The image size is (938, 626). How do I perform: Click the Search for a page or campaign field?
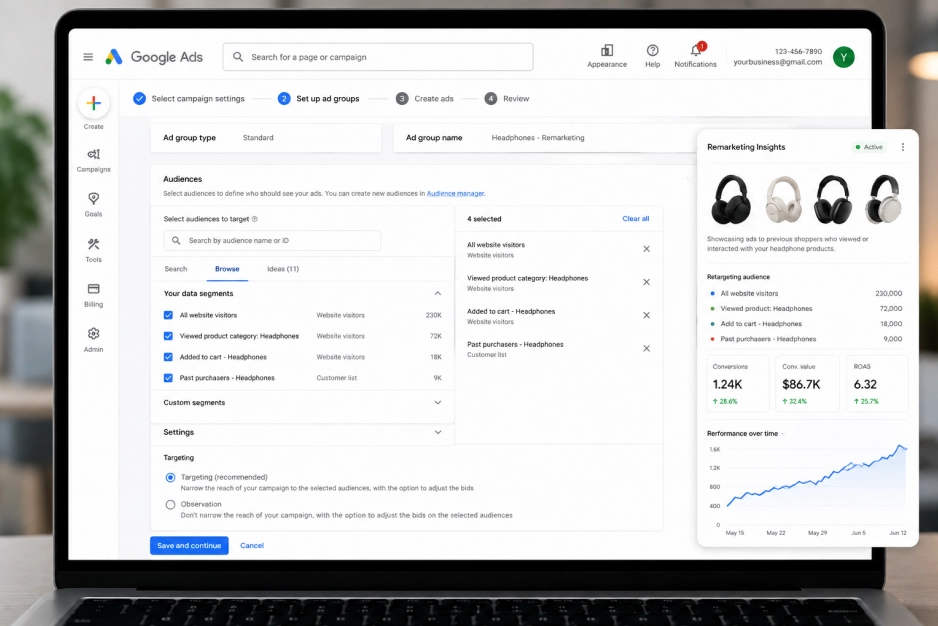[378, 57]
